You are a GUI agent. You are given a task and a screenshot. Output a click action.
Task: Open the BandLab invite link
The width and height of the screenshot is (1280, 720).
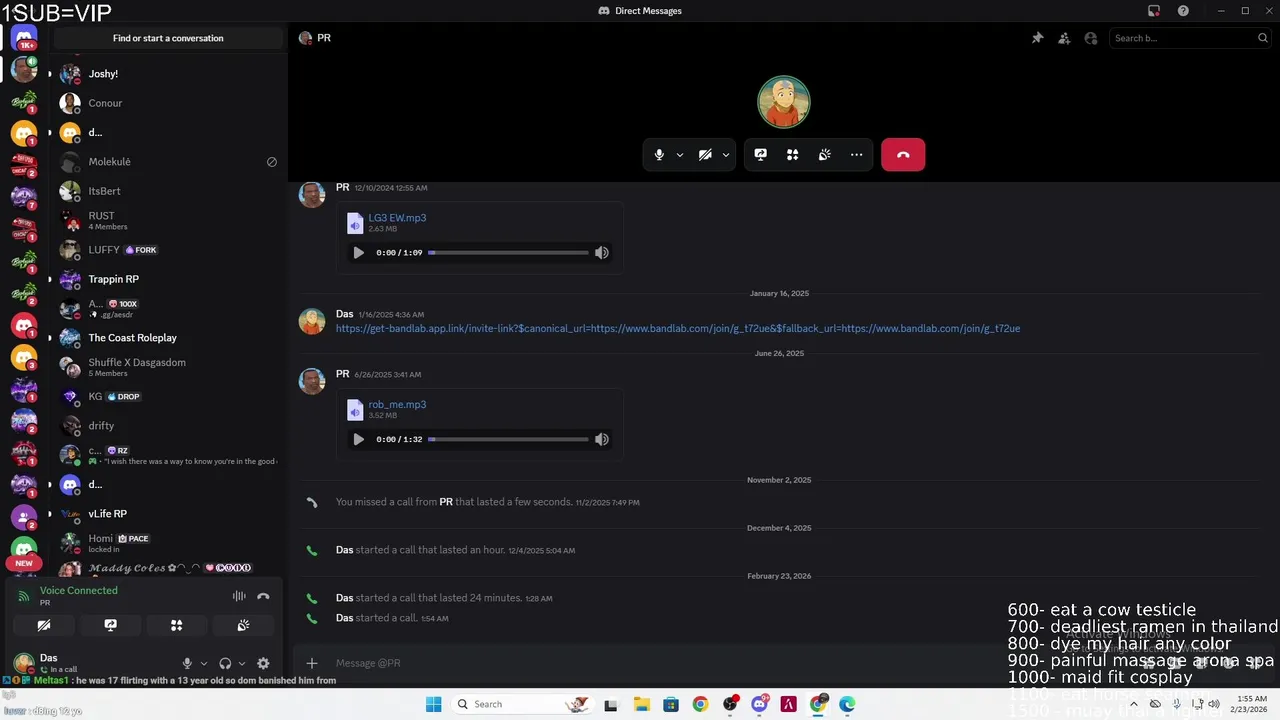pos(678,328)
